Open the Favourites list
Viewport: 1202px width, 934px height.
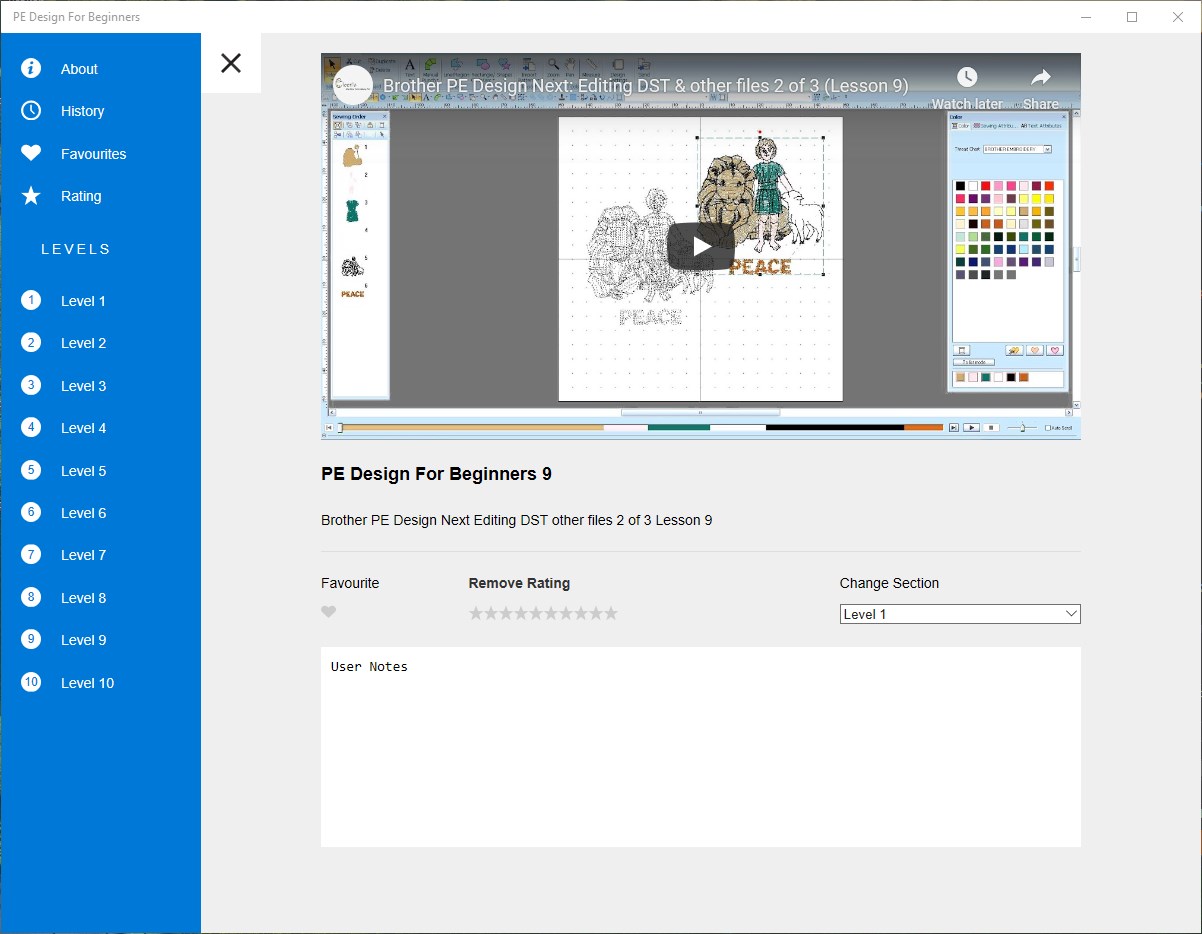pos(93,154)
